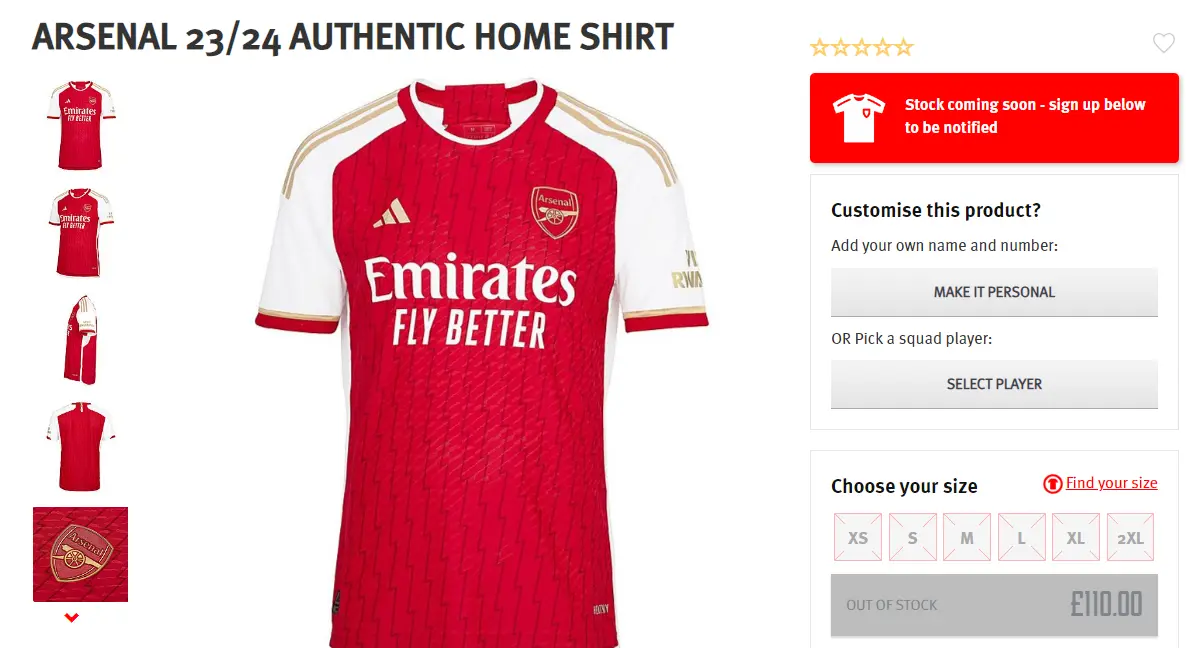This screenshot has height=648, width=1189.
Task: Expand more thumbnails with down arrow
Action: point(69,617)
